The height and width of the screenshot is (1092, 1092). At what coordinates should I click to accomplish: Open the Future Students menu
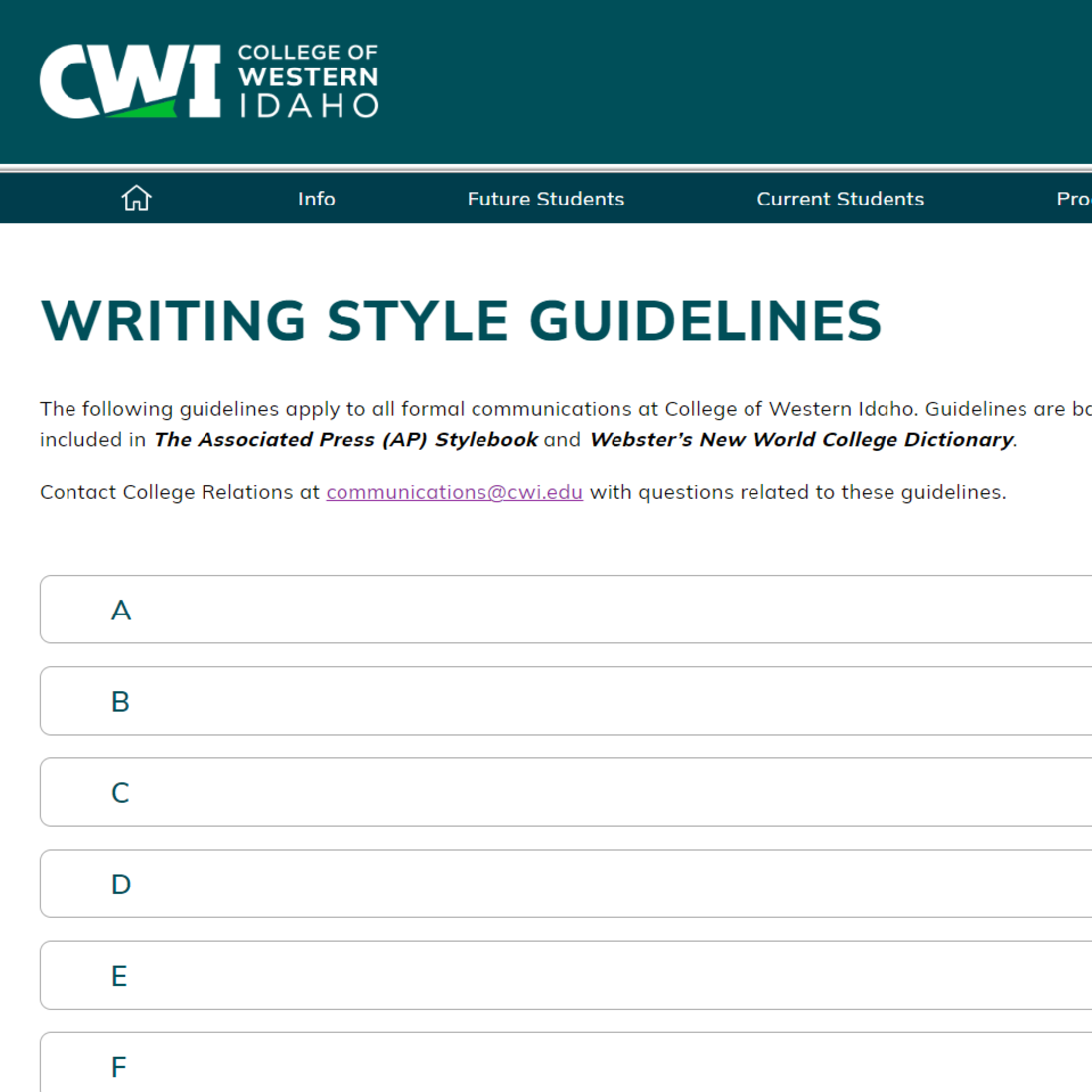(546, 199)
